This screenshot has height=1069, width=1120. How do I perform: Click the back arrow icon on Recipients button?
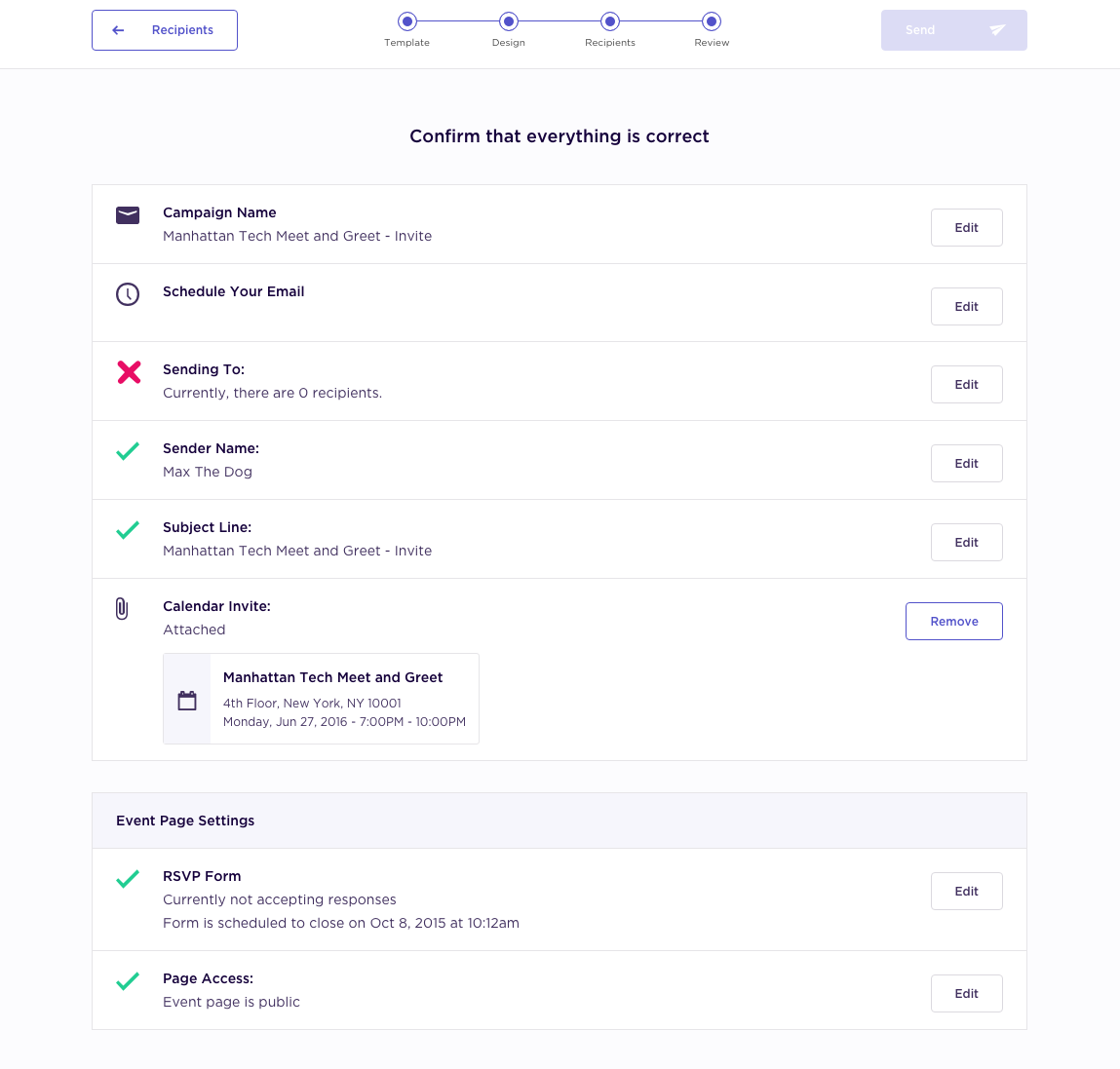[119, 30]
